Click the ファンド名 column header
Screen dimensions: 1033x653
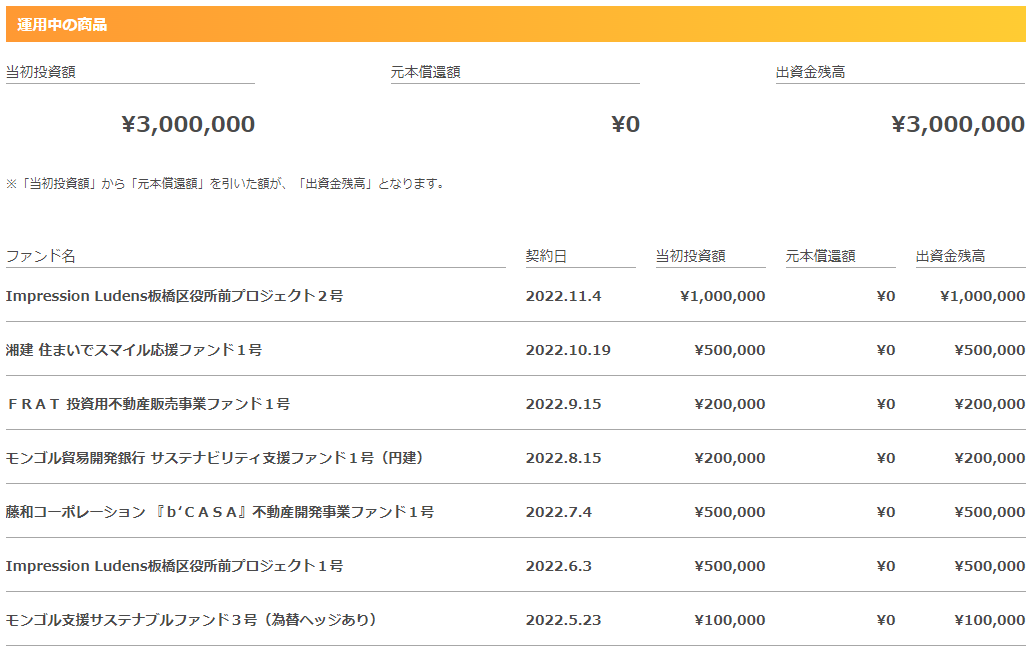pyautogui.click(x=41, y=256)
